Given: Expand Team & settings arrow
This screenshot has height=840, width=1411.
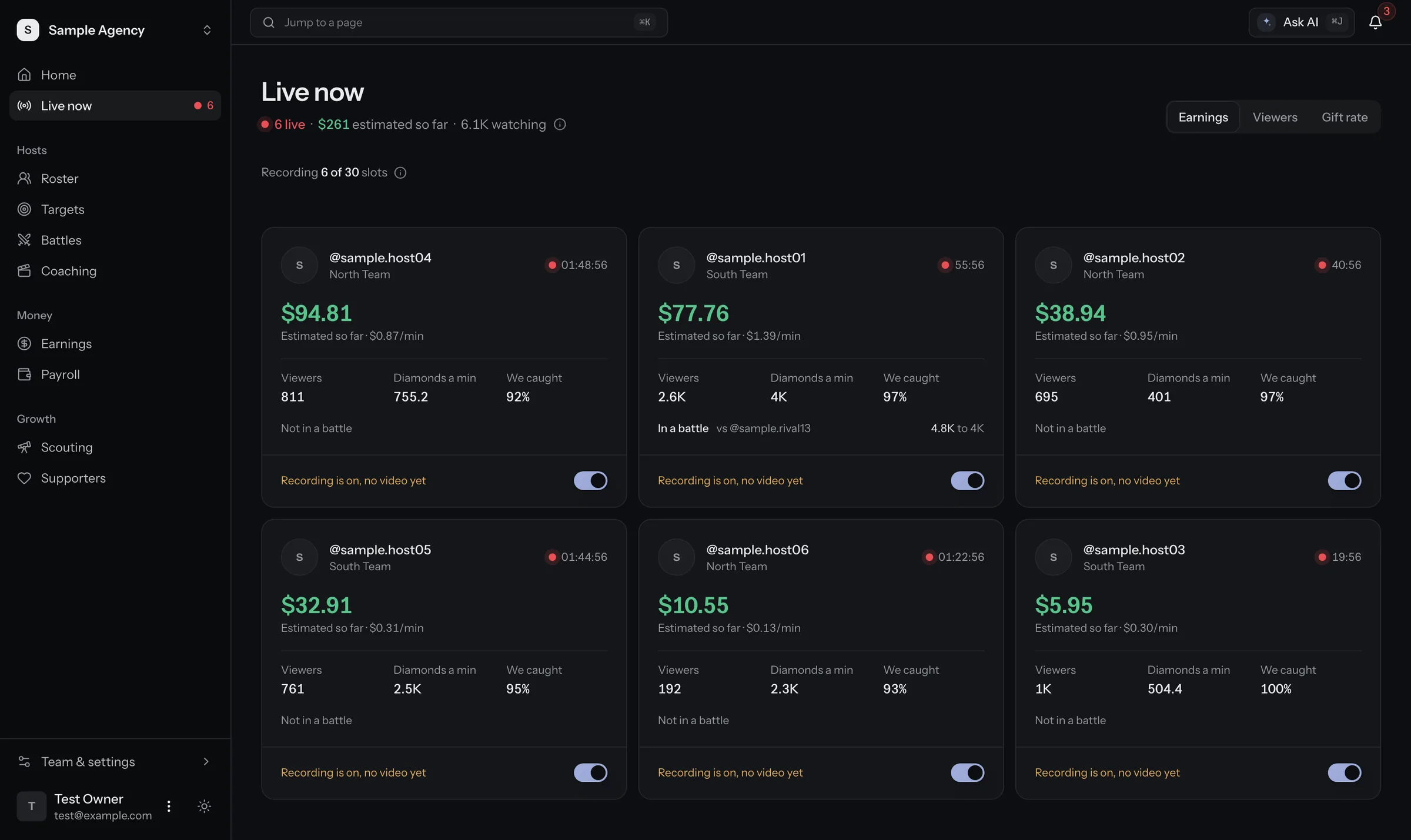Looking at the screenshot, I should click(x=206, y=762).
